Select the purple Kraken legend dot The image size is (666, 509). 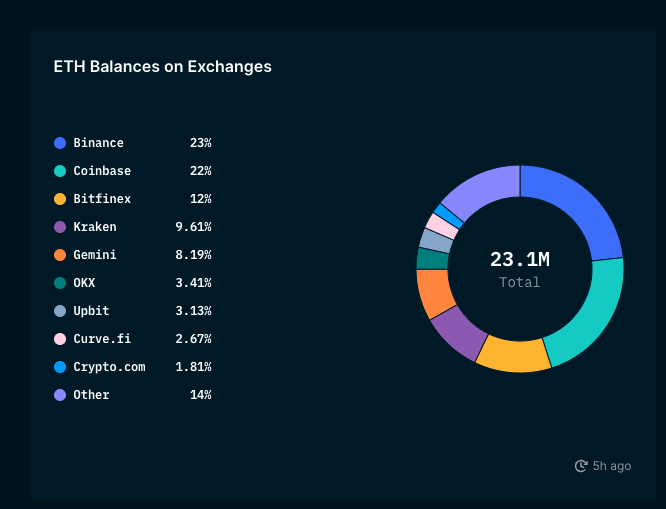coord(60,227)
